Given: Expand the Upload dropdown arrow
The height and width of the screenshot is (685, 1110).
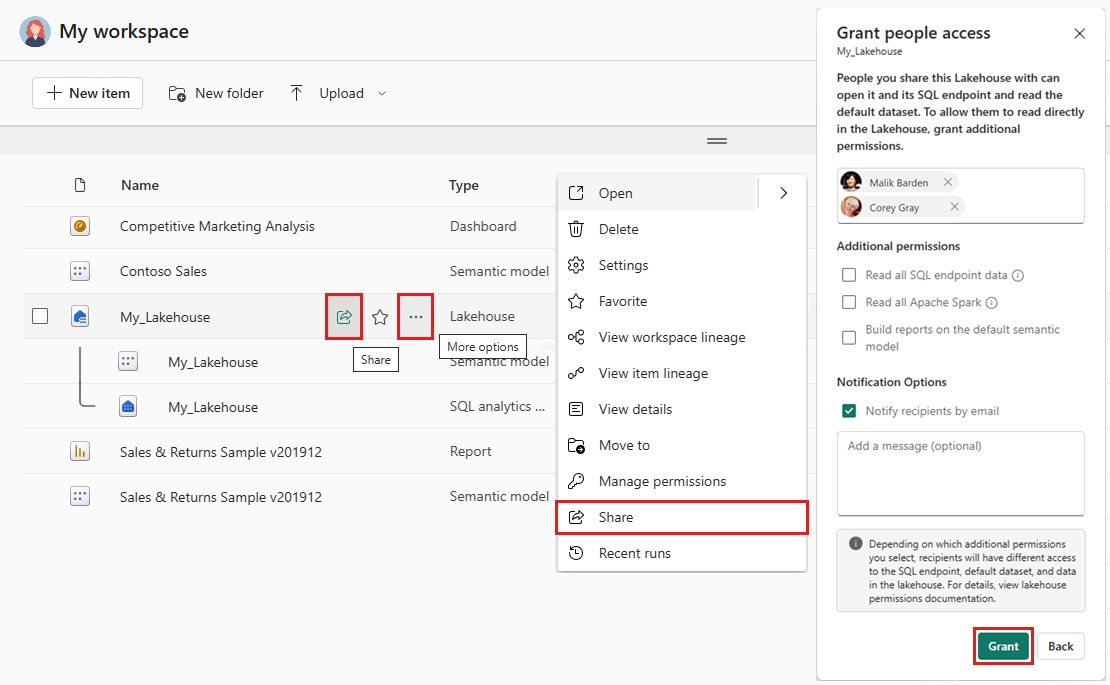Looking at the screenshot, I should 382,94.
